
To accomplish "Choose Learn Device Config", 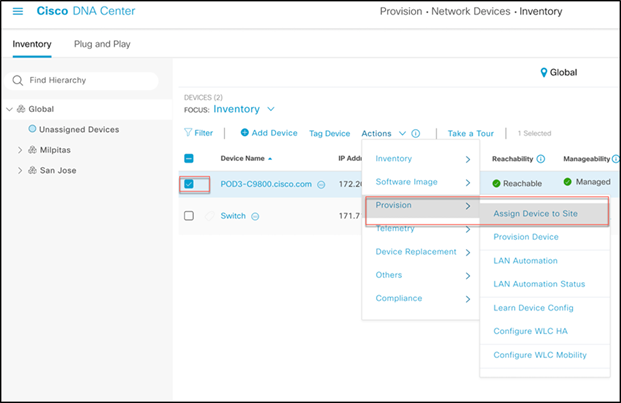I will pyautogui.click(x=533, y=308).
